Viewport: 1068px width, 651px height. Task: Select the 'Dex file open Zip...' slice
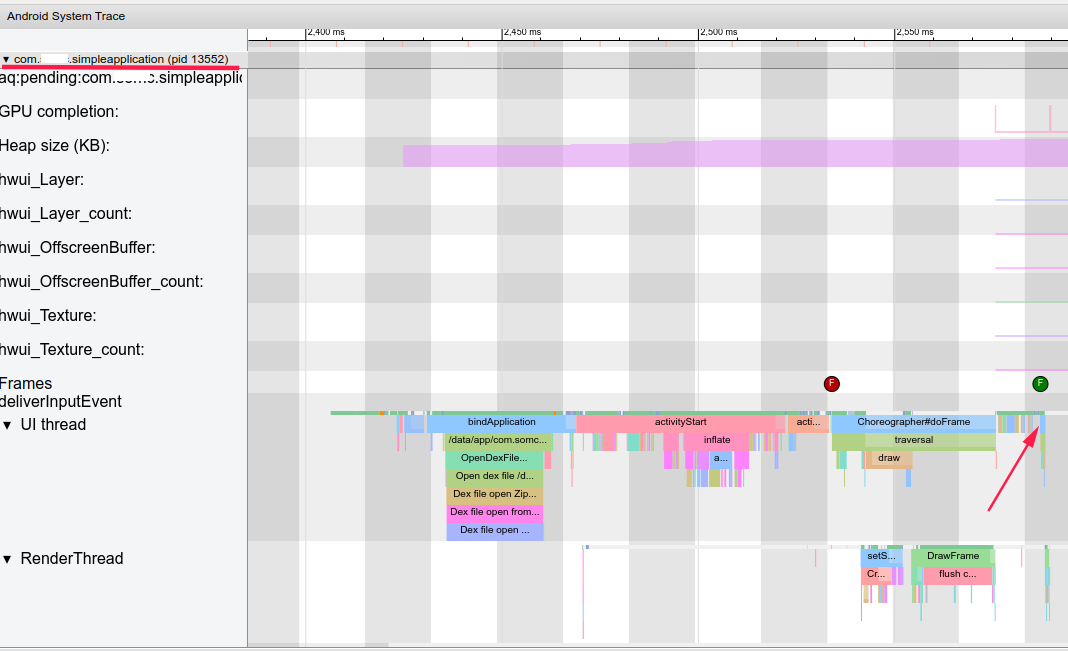click(x=494, y=494)
